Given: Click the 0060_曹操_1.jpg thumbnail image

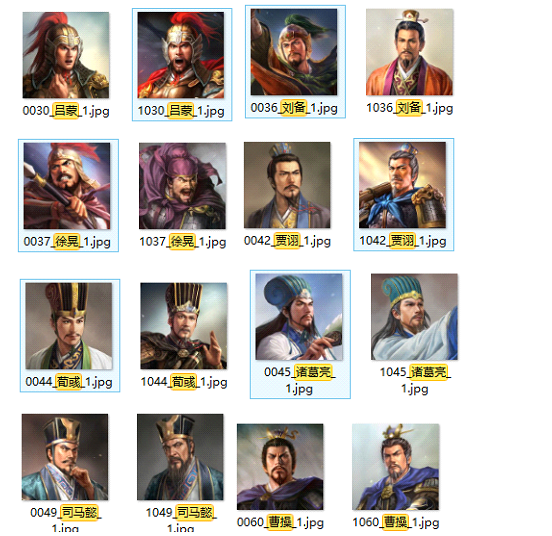Looking at the screenshot, I should tap(280, 467).
